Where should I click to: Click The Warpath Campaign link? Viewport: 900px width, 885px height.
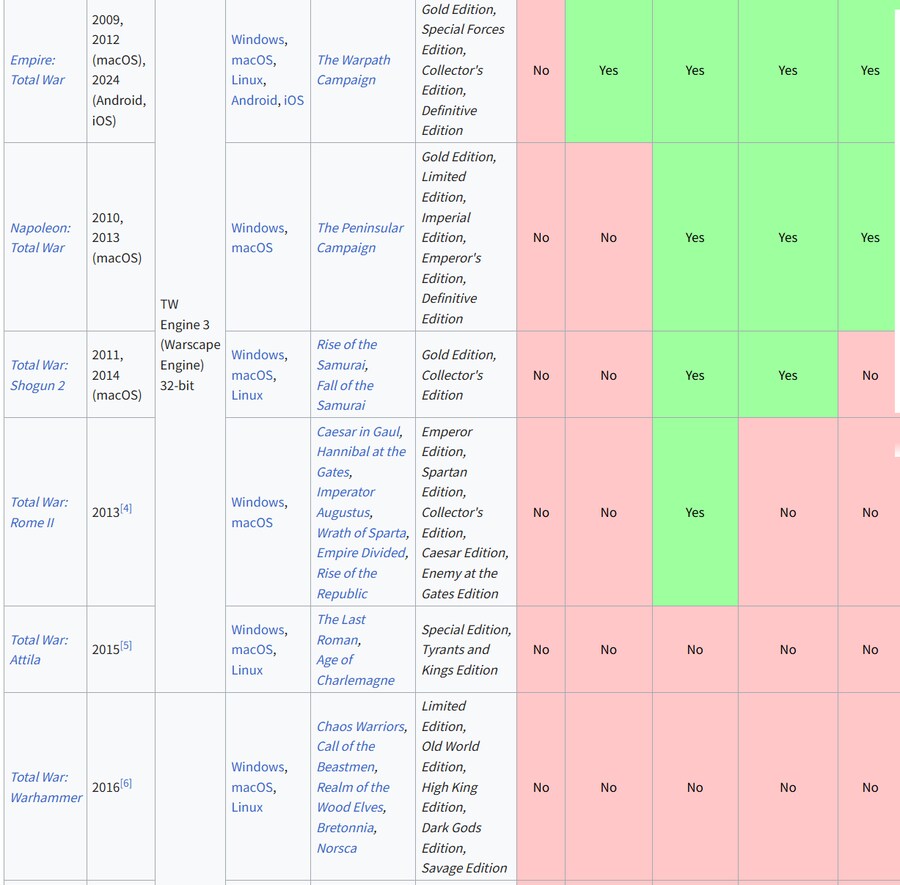point(353,70)
